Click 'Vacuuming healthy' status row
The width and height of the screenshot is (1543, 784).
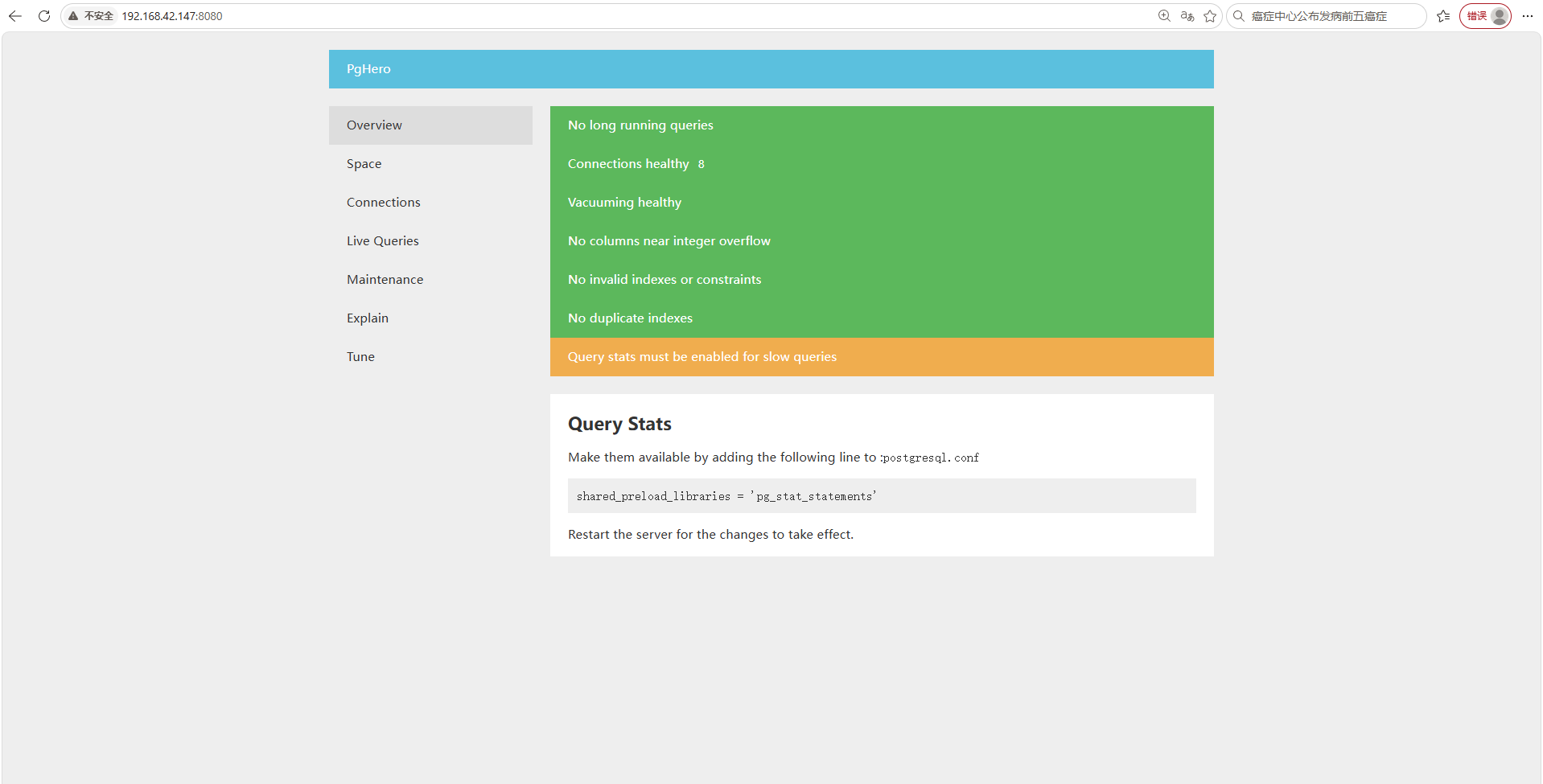point(882,203)
